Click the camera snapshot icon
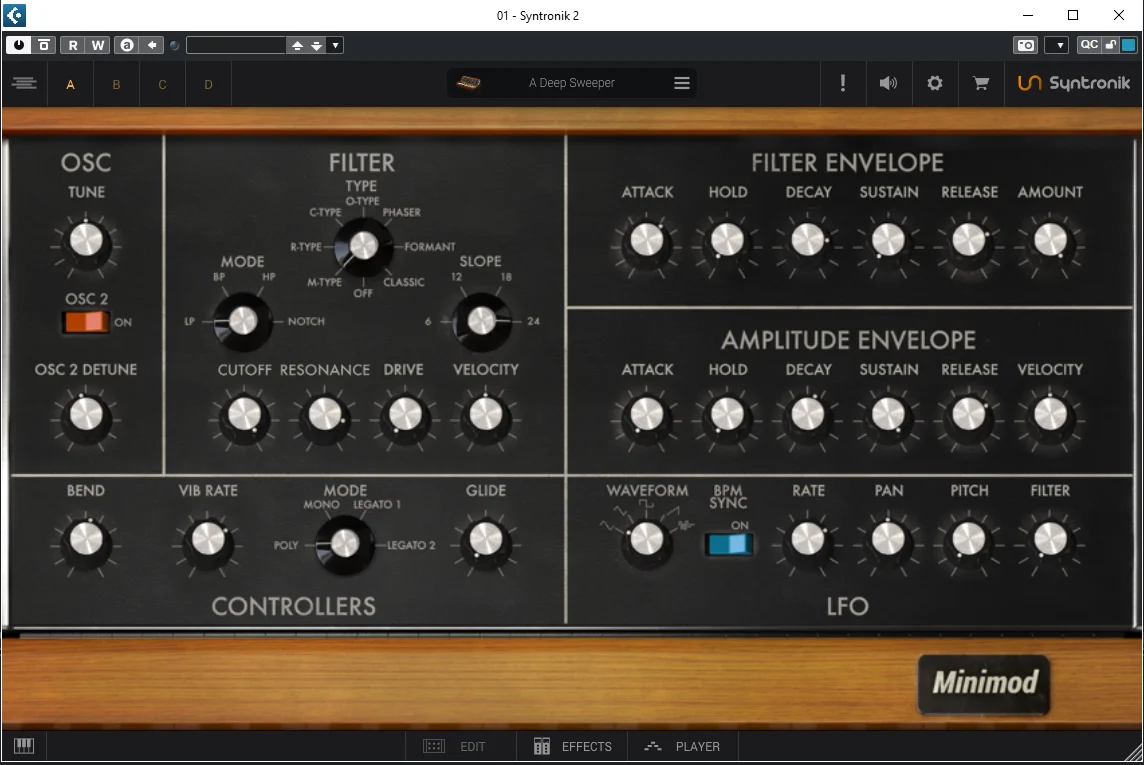Viewport: 1144px width, 765px height. 1026,45
